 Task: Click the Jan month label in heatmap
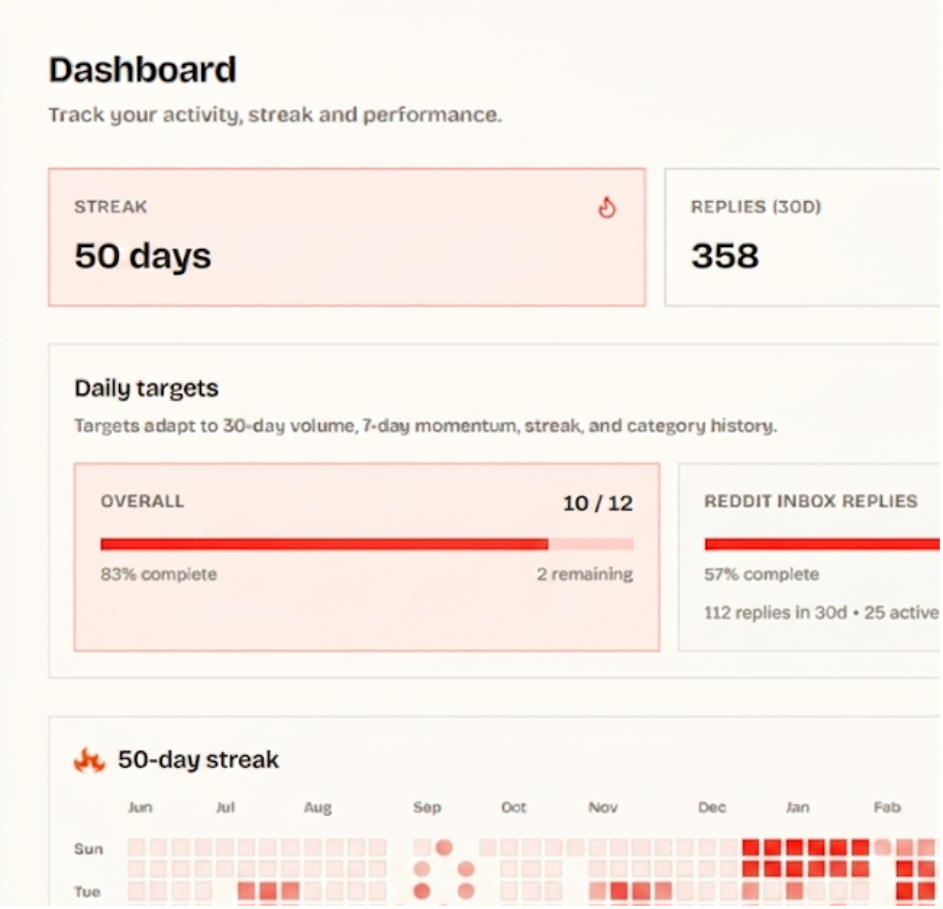[x=797, y=807]
